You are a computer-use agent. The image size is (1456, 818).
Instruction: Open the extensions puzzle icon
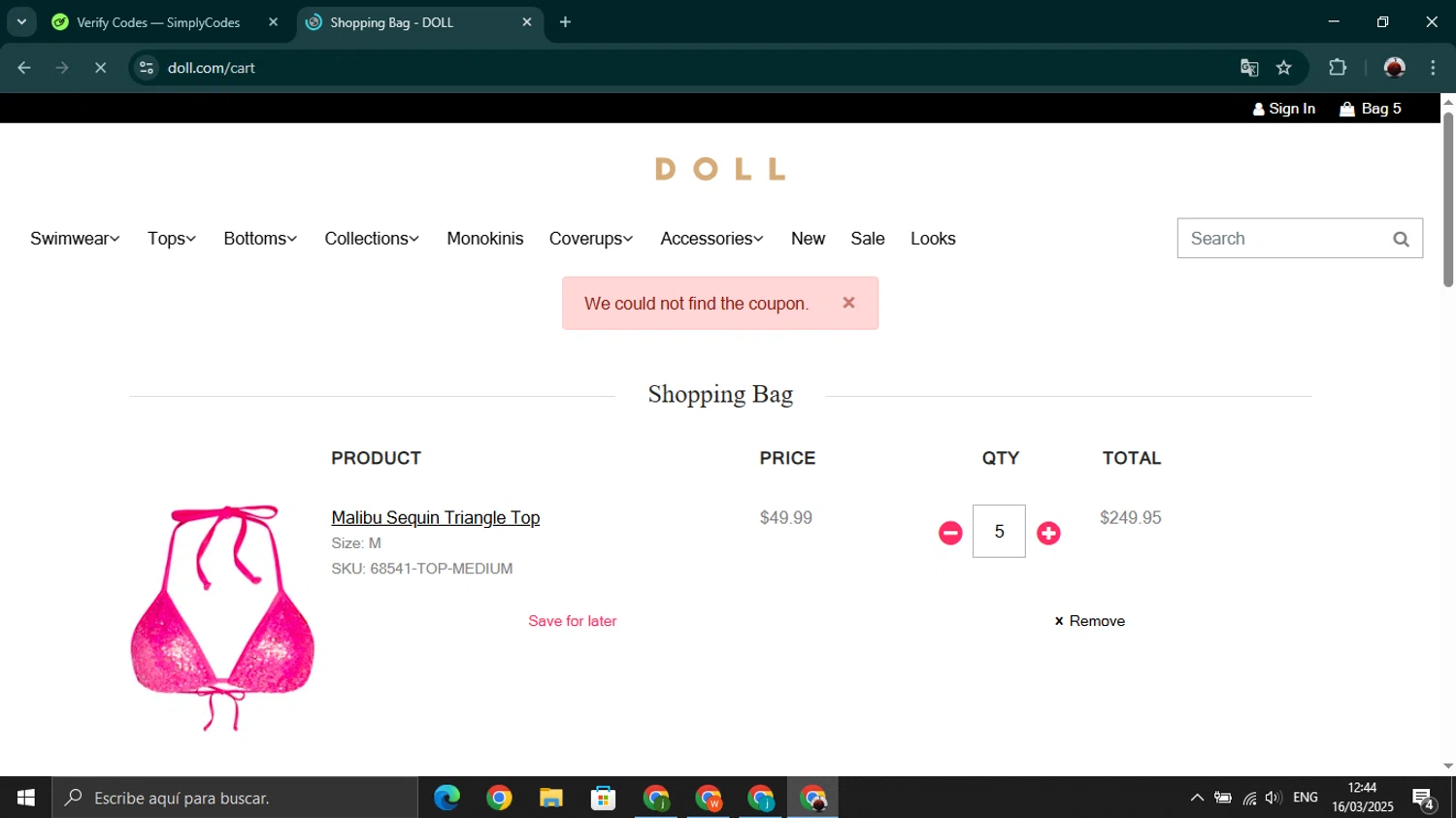coord(1338,68)
